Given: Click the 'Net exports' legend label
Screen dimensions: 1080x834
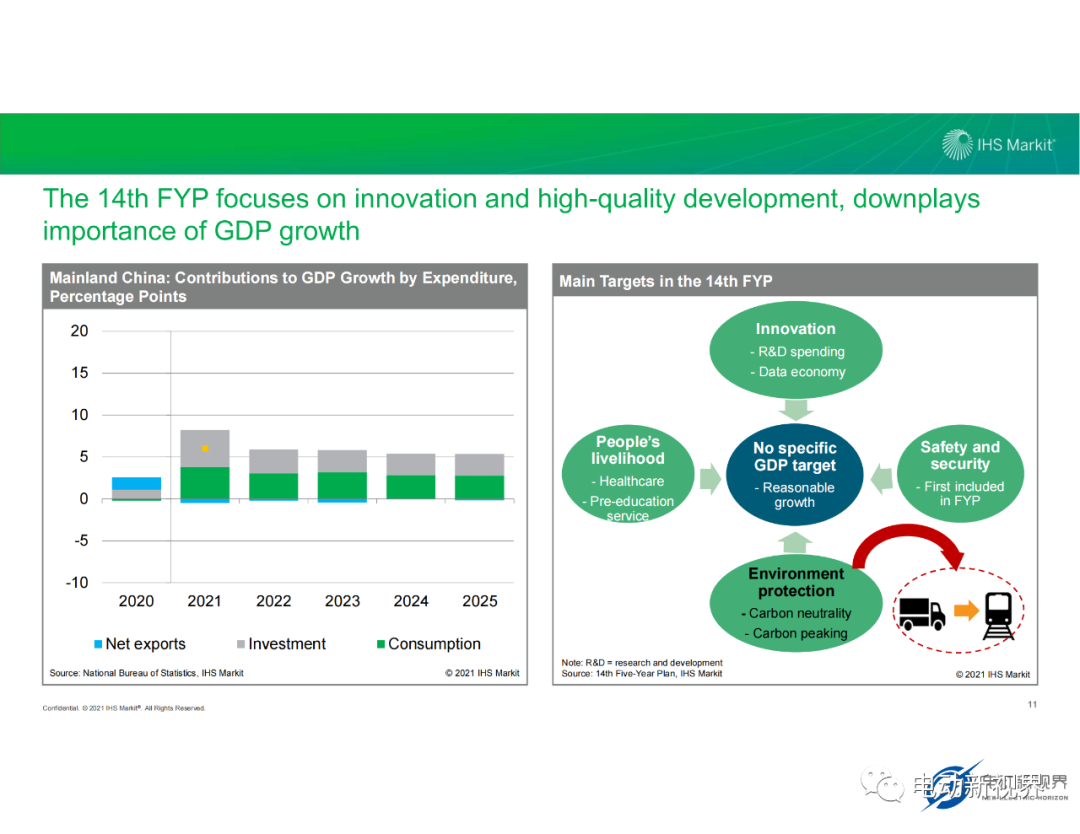Looking at the screenshot, I should tap(145, 644).
